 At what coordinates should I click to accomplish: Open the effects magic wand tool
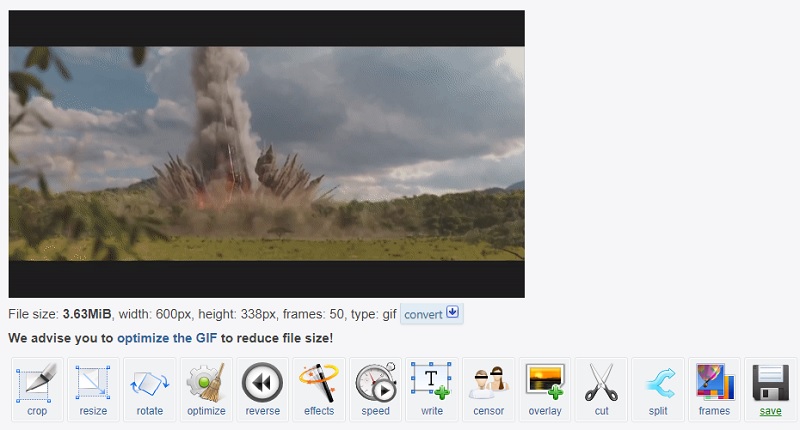click(x=319, y=389)
